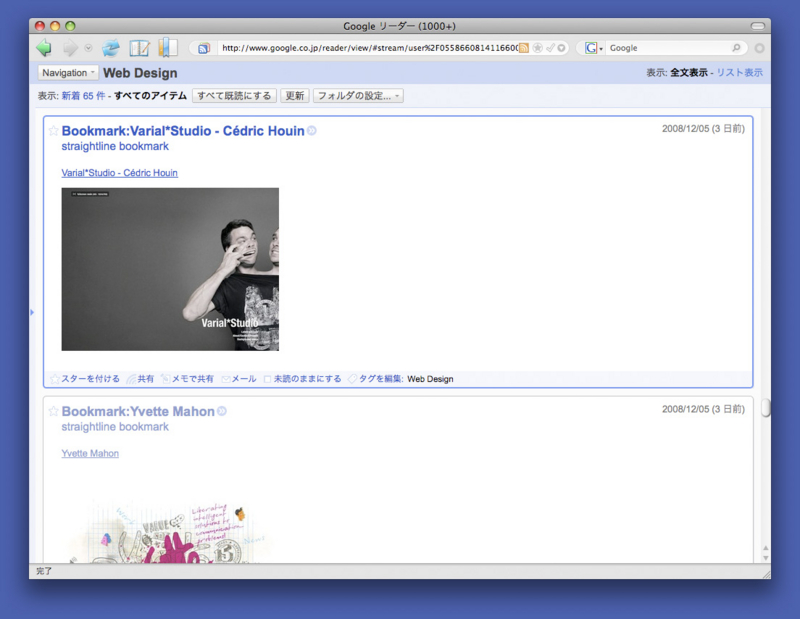Click window toolbar toggle pill button
This screenshot has height=619, width=800.
tap(758, 26)
